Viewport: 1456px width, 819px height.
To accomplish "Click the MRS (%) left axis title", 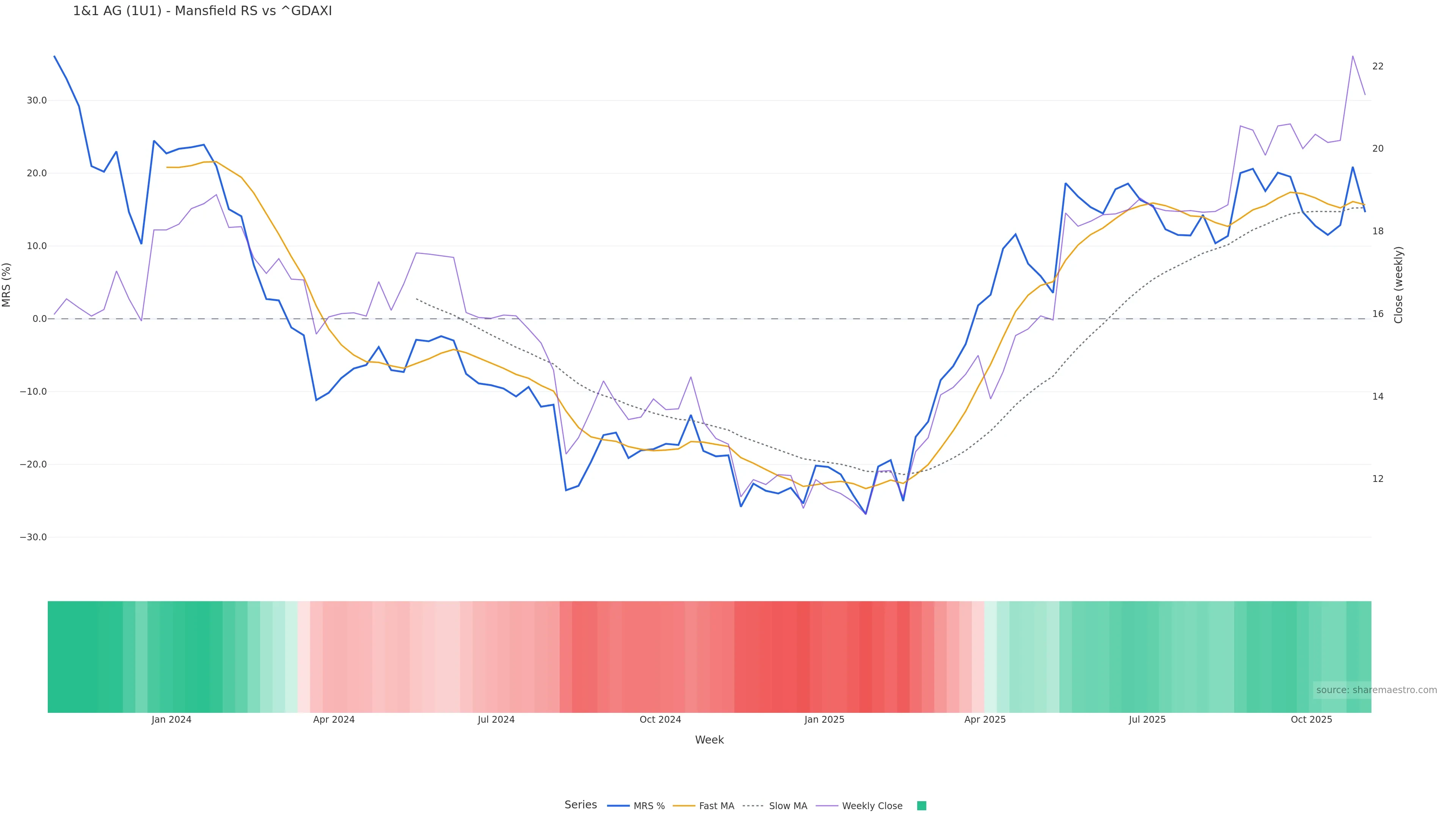I will [x=7, y=285].
